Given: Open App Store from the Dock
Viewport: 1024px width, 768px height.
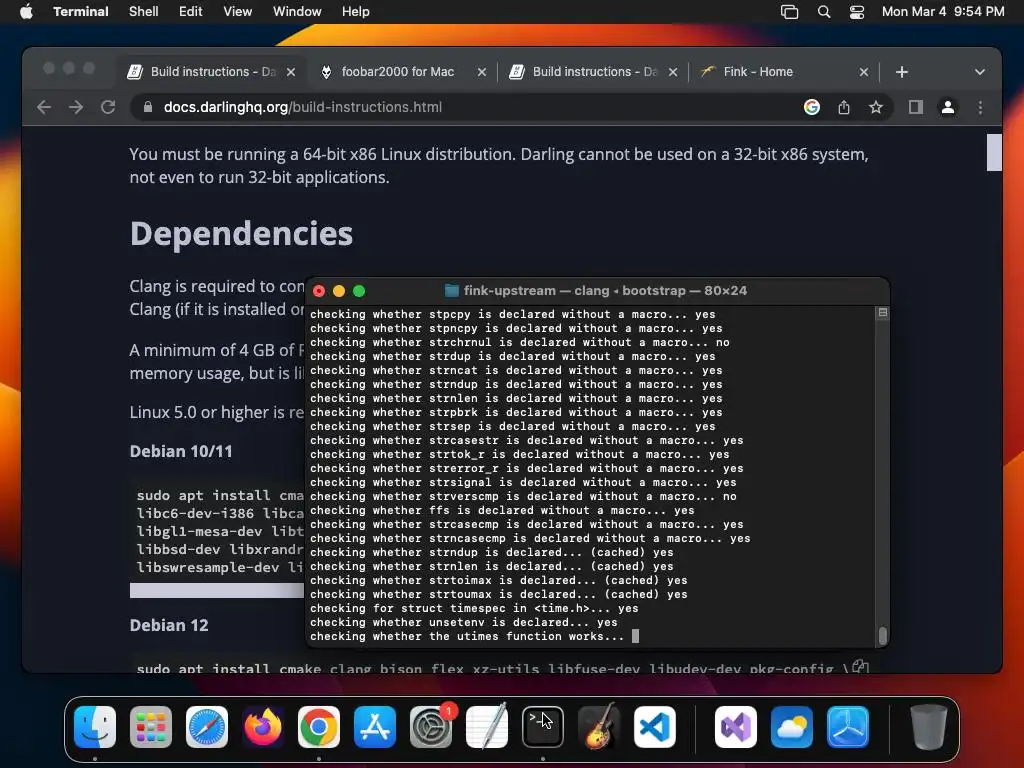Looking at the screenshot, I should [x=375, y=727].
